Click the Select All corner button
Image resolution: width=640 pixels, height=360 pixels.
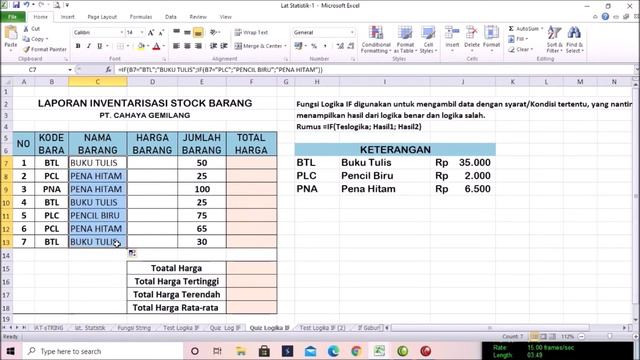click(6, 82)
